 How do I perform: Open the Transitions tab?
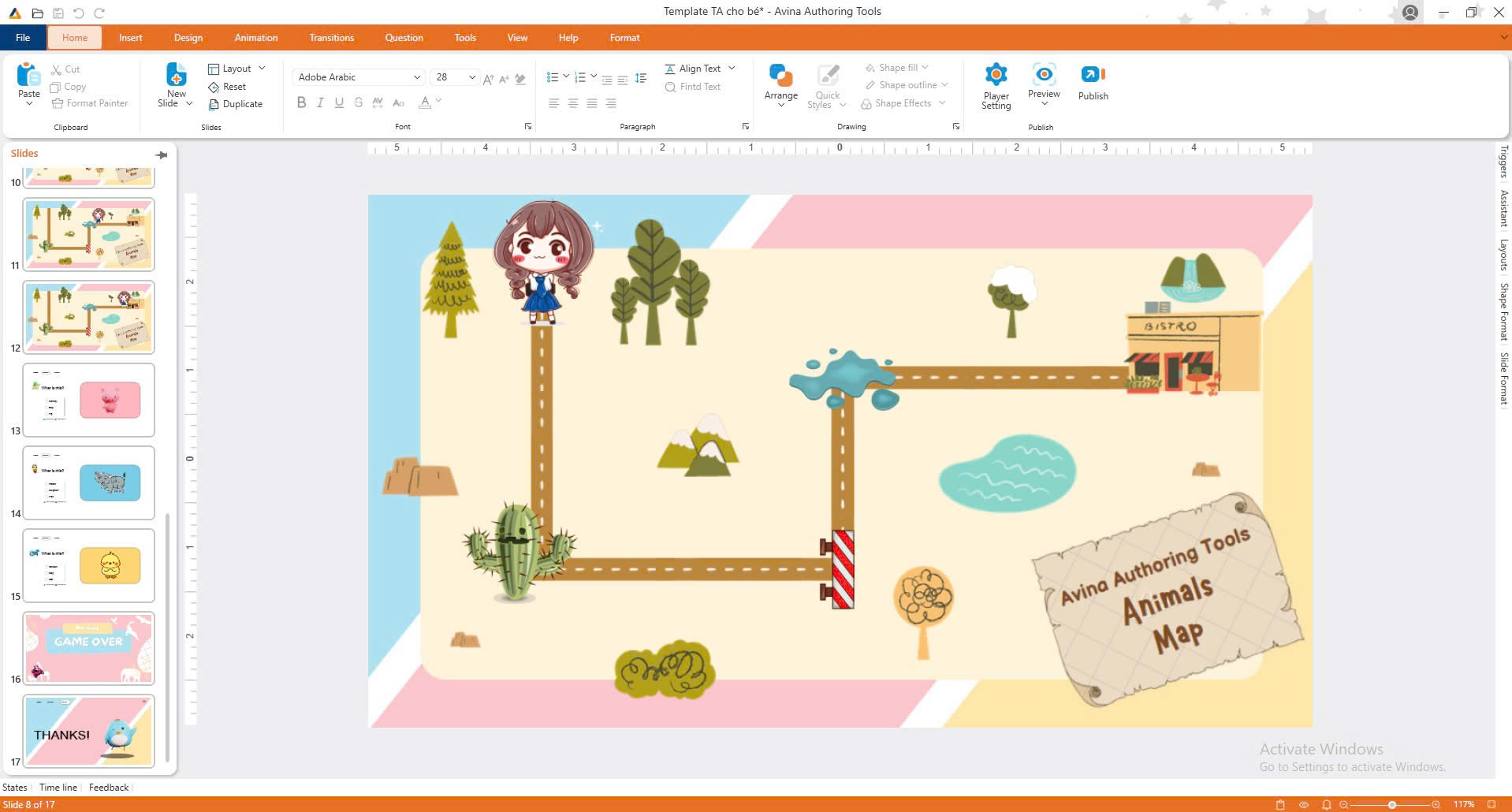(331, 38)
